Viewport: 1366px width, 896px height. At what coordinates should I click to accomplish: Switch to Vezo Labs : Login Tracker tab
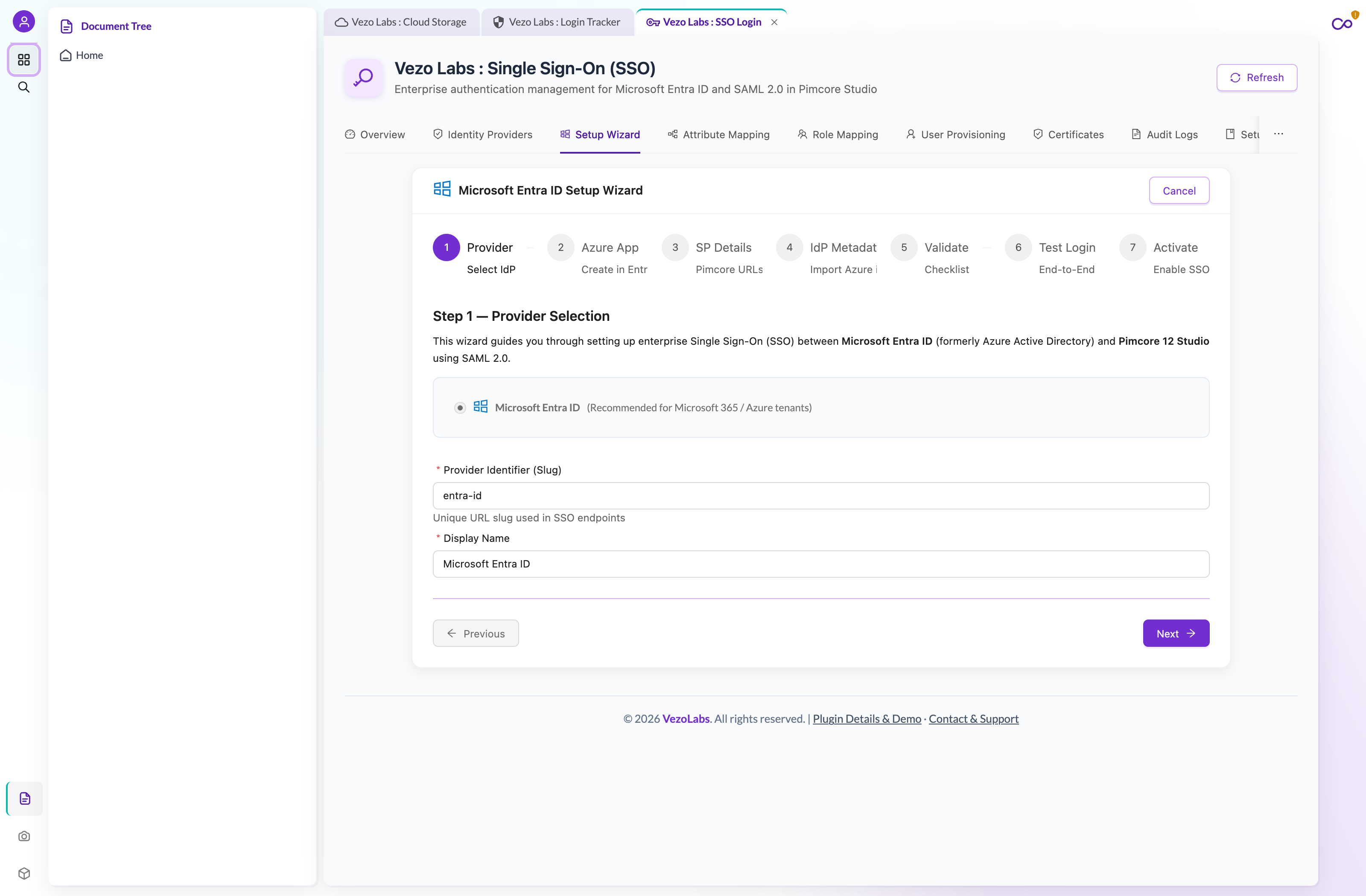coord(557,22)
